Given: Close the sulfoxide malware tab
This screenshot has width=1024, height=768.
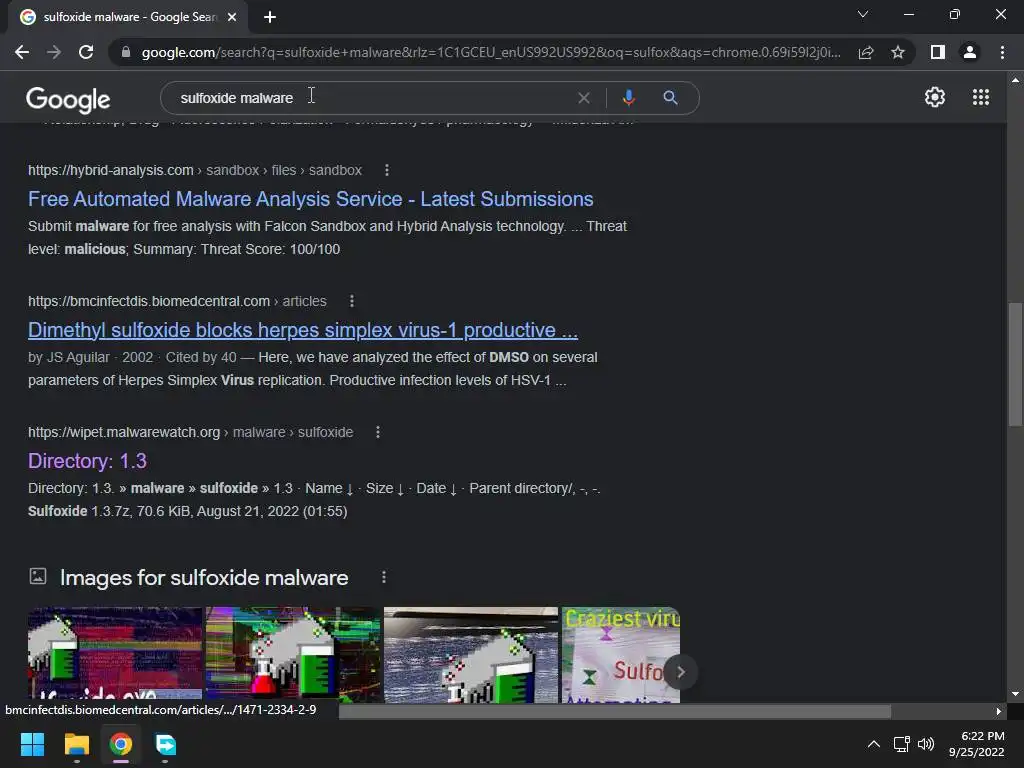Looking at the screenshot, I should [232, 17].
